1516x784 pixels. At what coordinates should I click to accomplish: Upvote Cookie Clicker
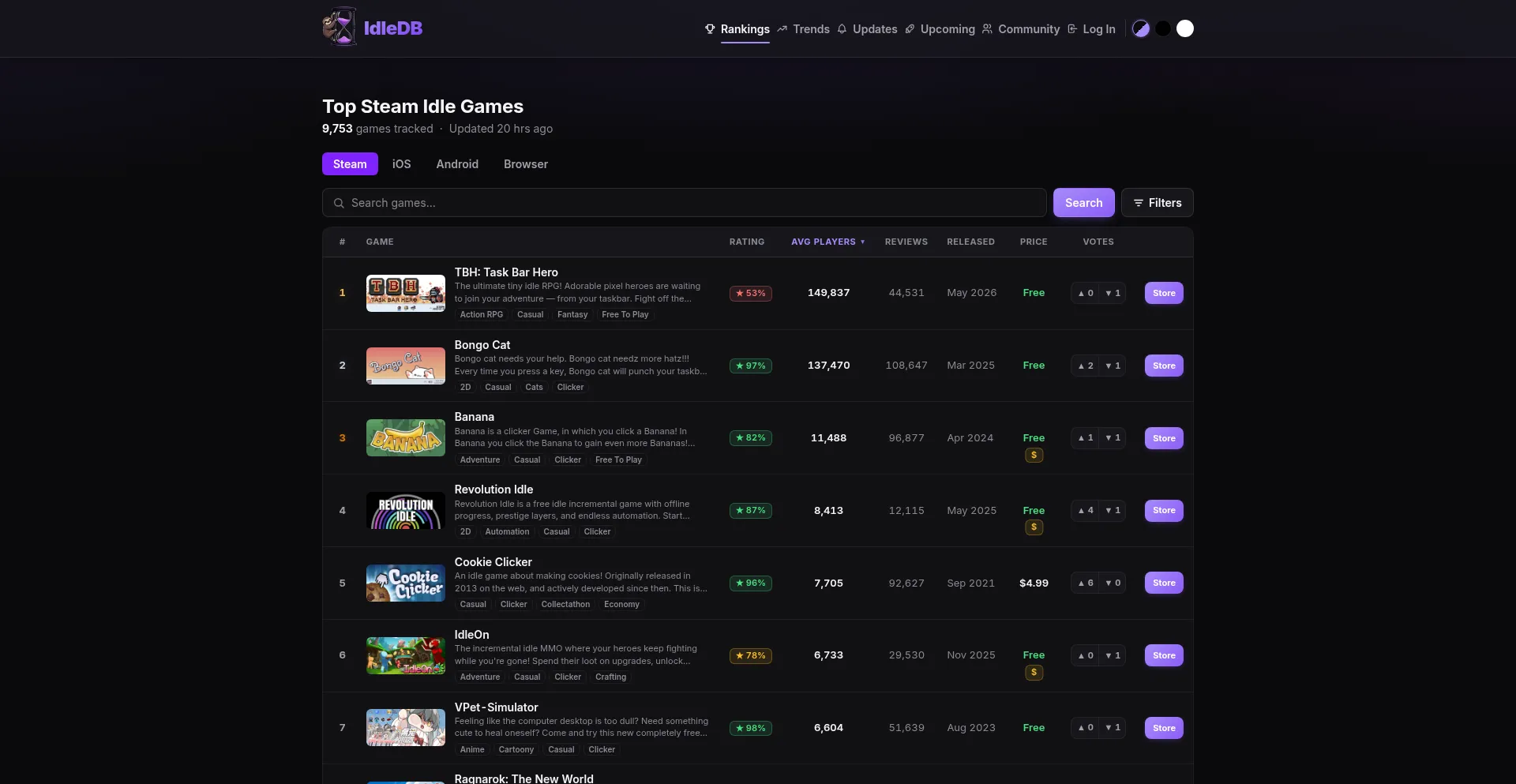(1086, 583)
